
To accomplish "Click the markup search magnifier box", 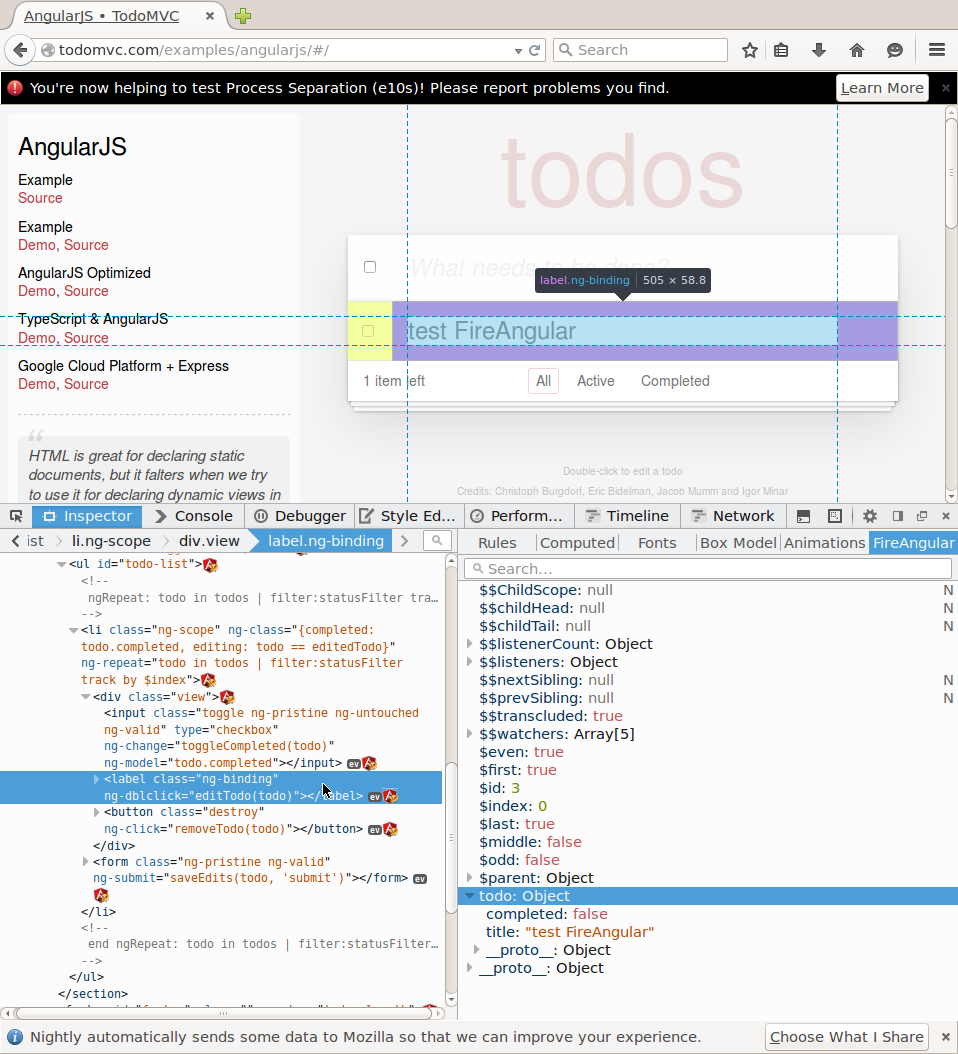I will point(437,540).
